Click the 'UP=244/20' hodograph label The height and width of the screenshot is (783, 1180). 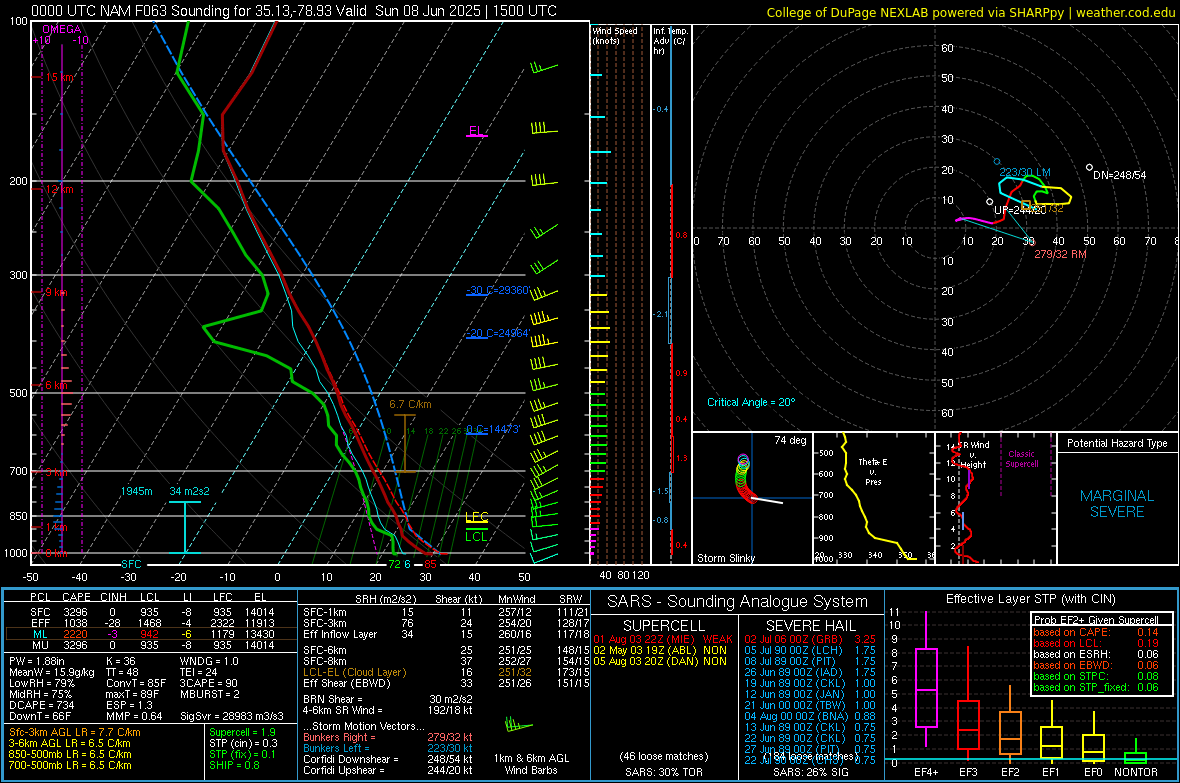[x=1020, y=211]
